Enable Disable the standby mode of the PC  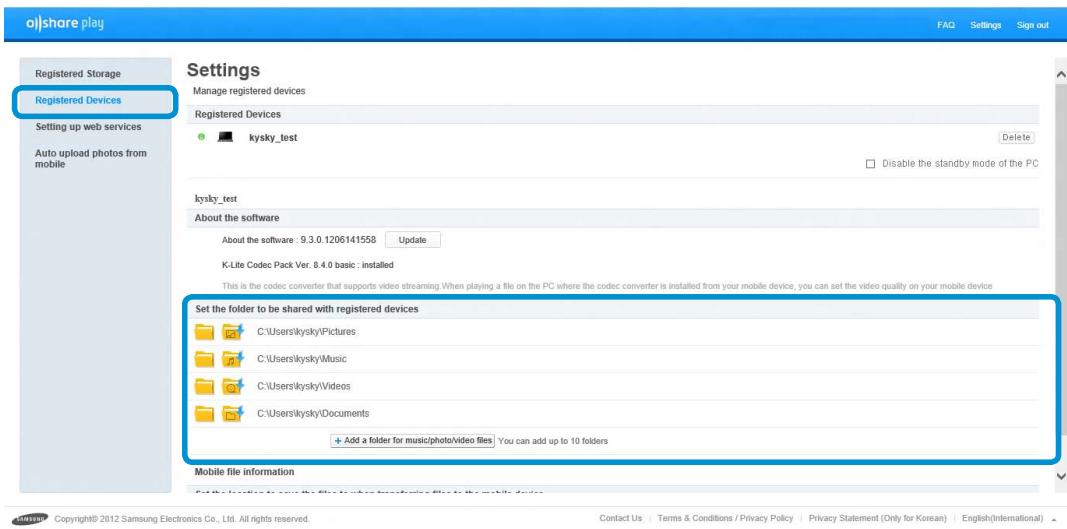point(870,164)
